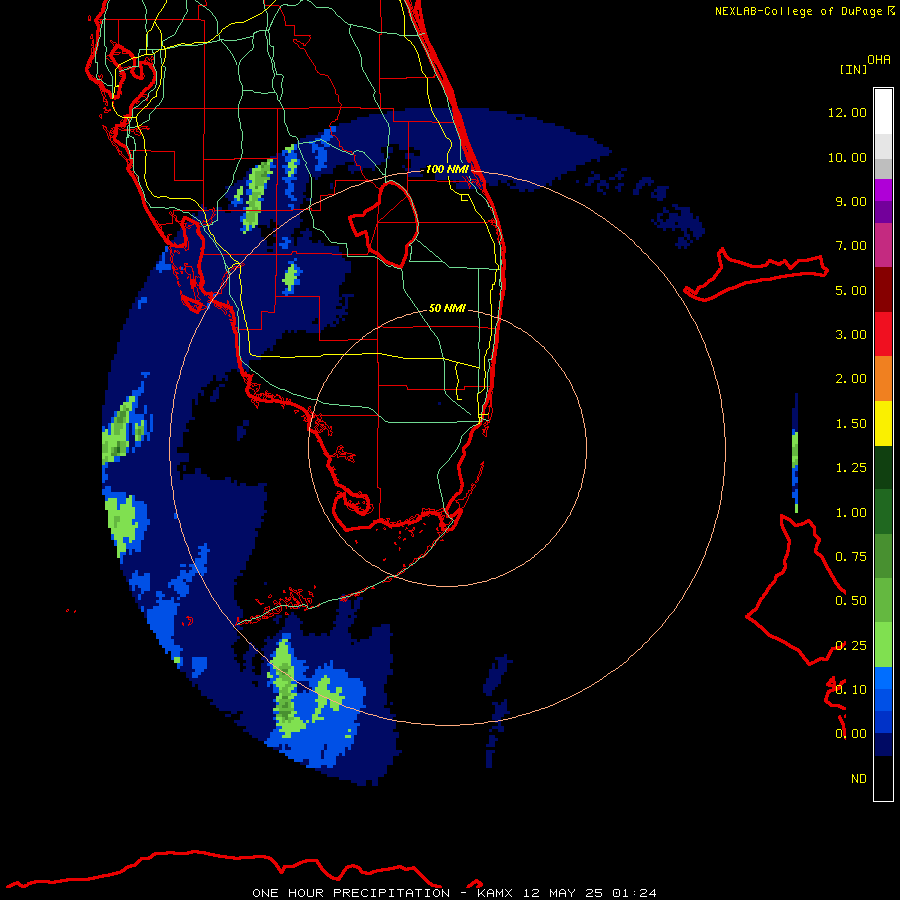Select the 5.00 legend value

click(x=851, y=290)
